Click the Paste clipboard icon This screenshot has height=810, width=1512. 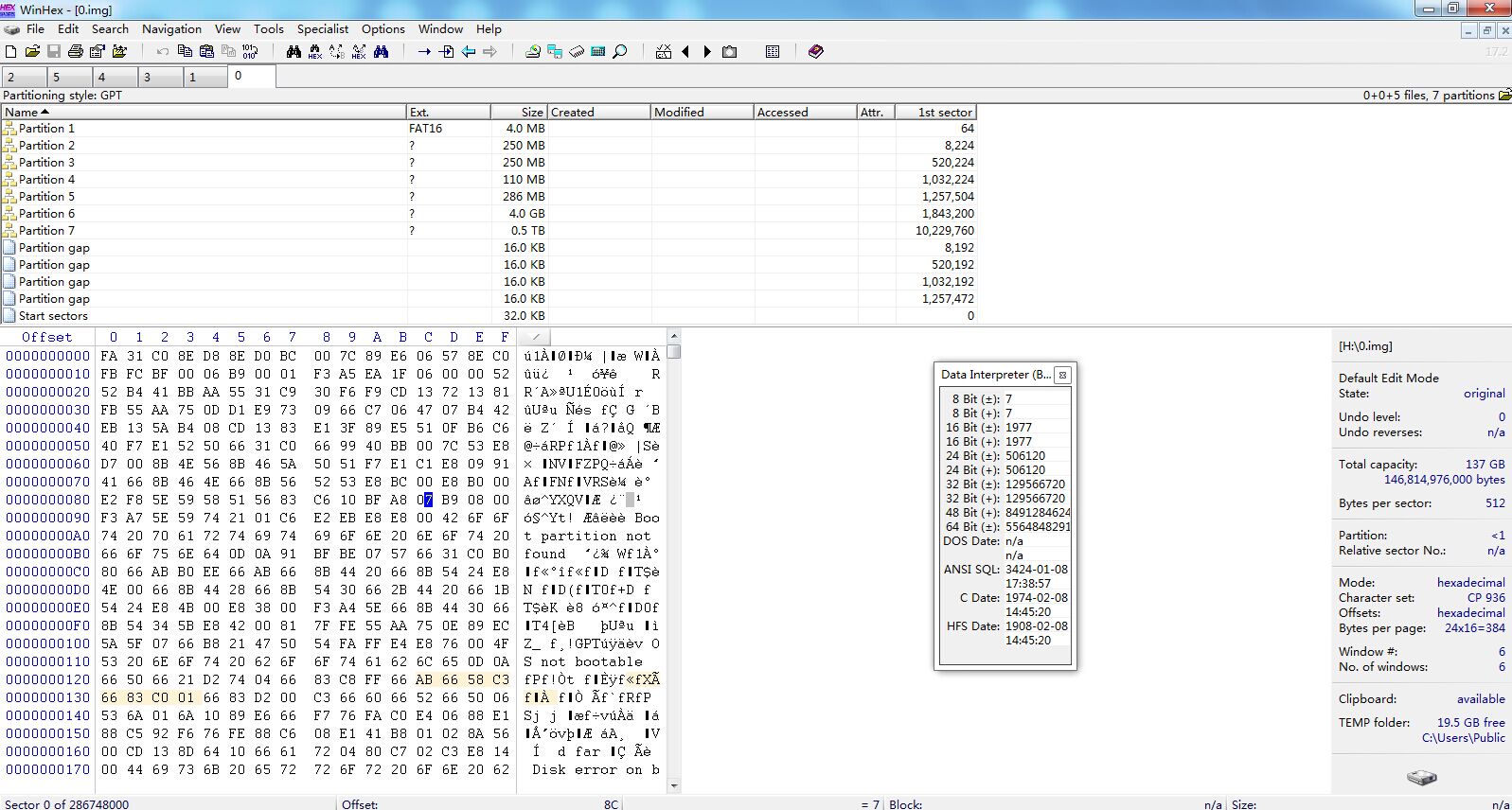click(x=206, y=51)
